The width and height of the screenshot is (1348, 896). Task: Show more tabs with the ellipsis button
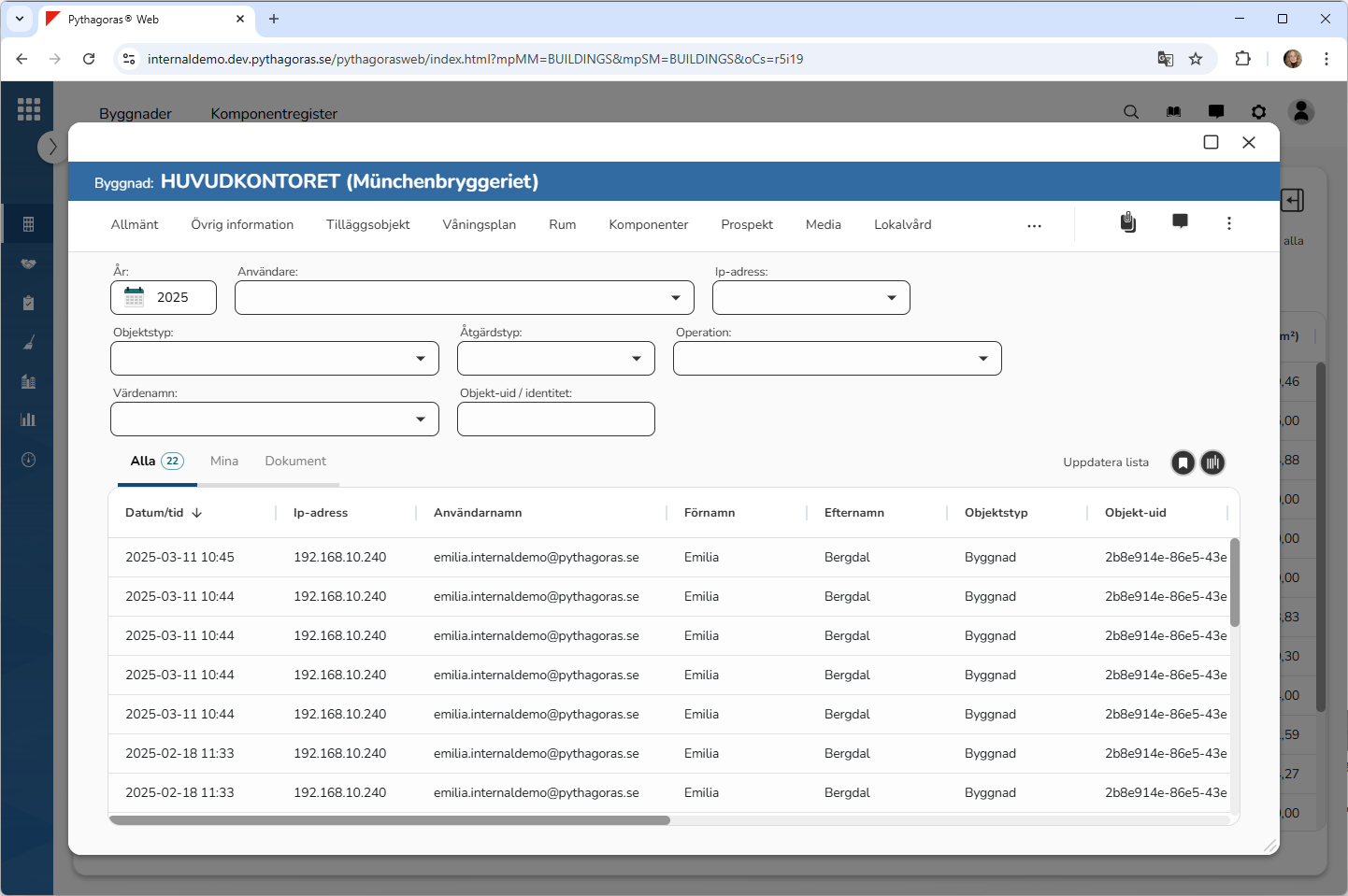click(x=1034, y=226)
